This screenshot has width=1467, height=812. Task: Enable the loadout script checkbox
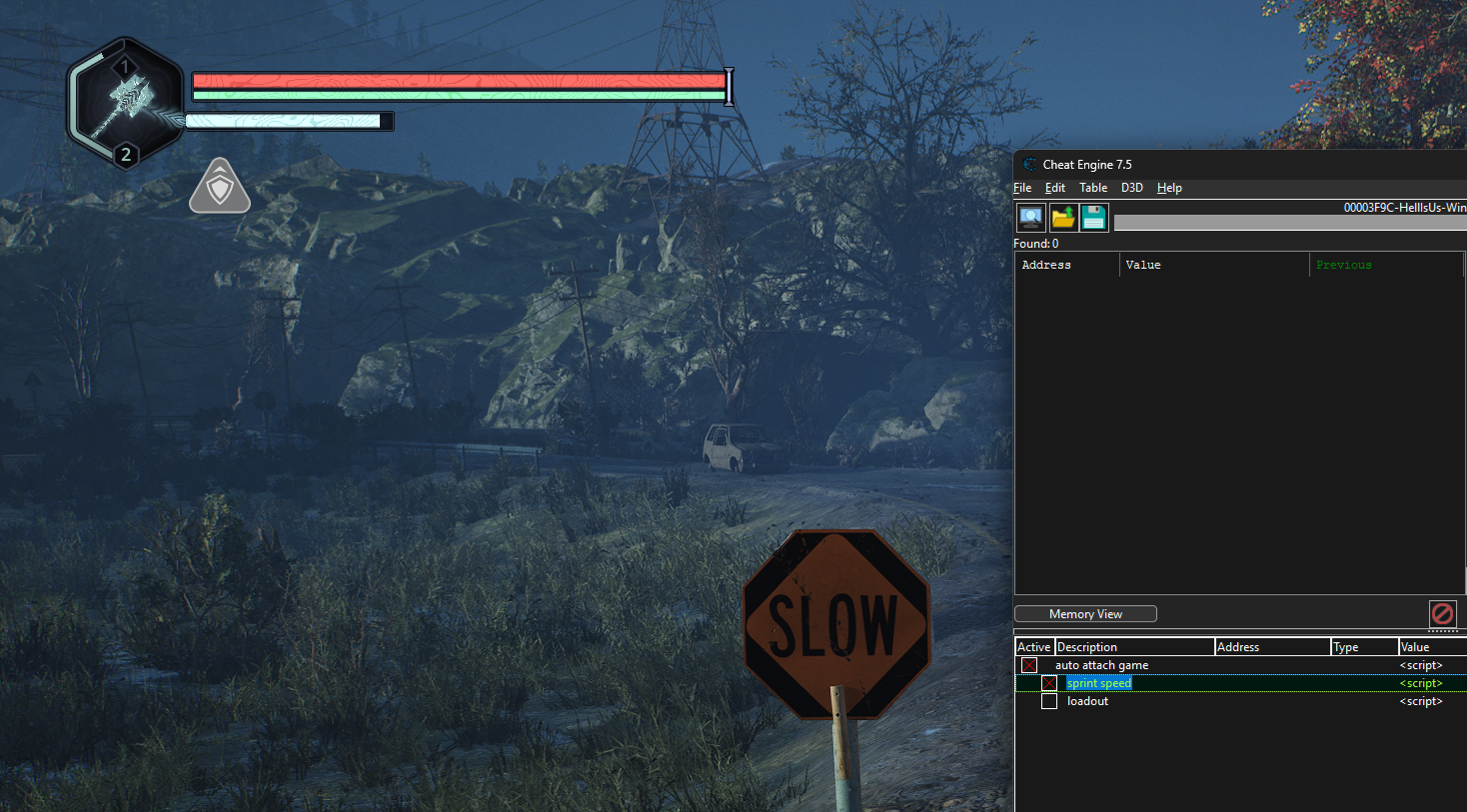coord(1049,701)
